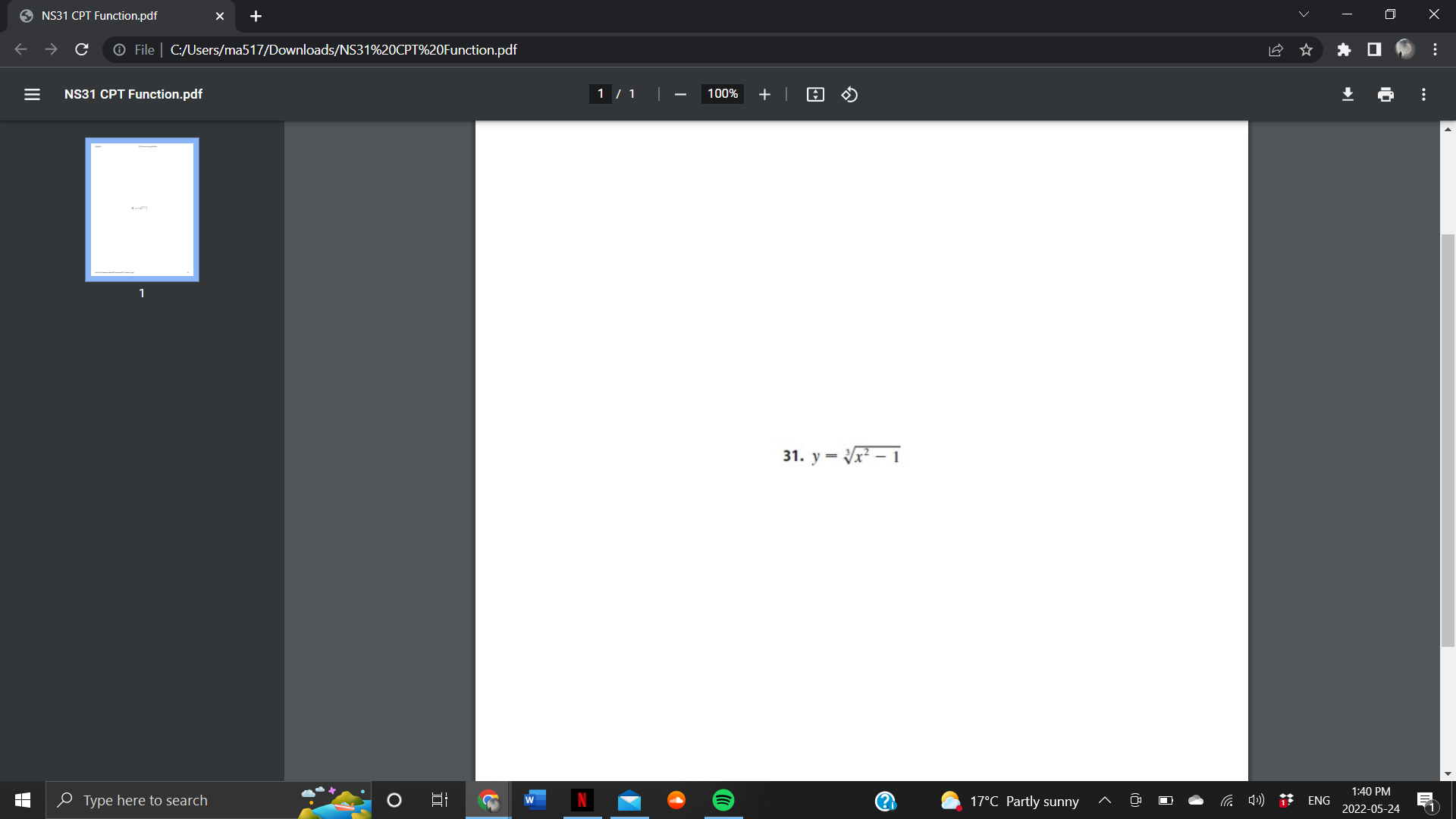This screenshot has width=1456, height=819.
Task: Open the browser extensions puzzle icon
Action: pos(1345,49)
